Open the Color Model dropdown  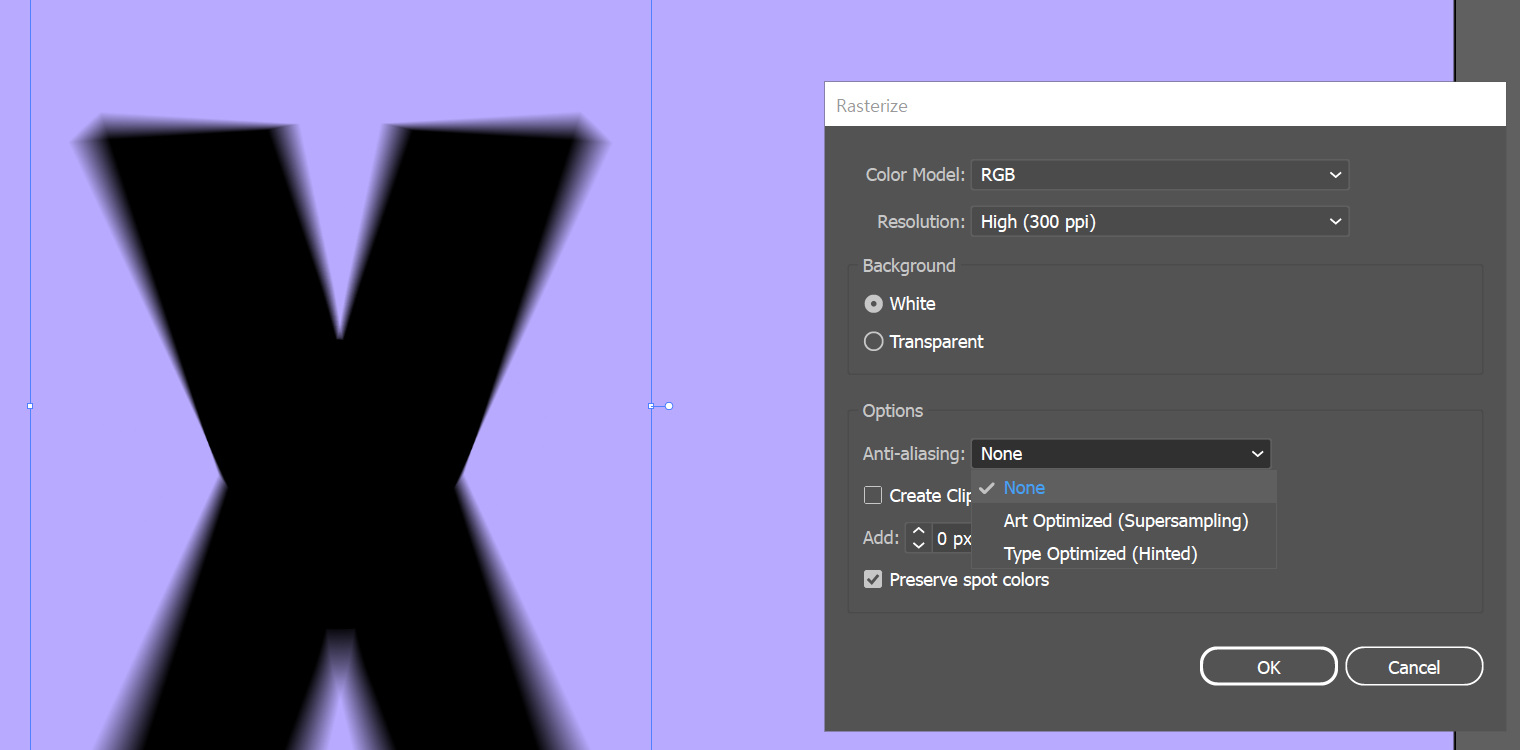pyautogui.click(x=1160, y=175)
